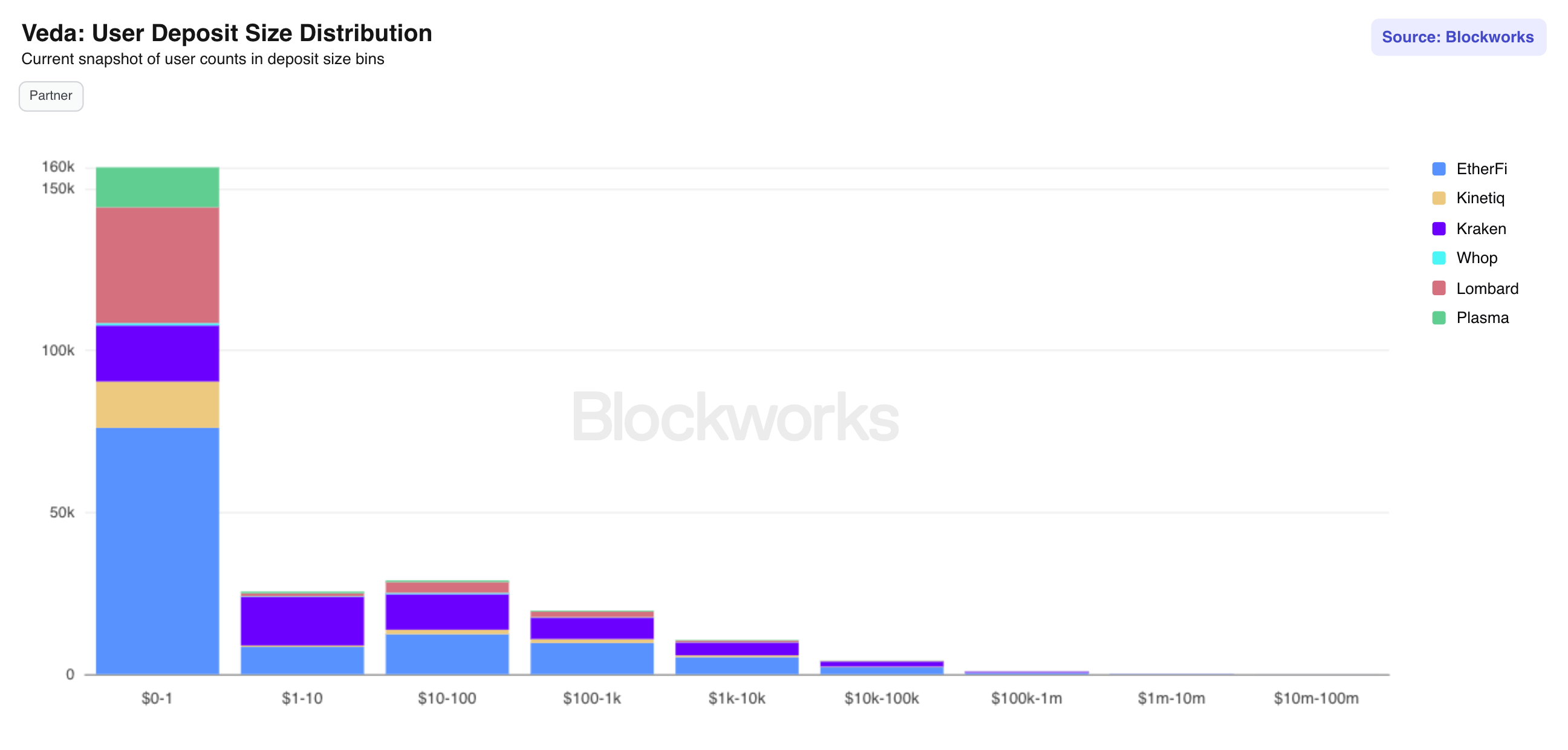The image size is (1568, 750).
Task: Click the $10m-100m axis label
Action: pyautogui.click(x=1316, y=698)
